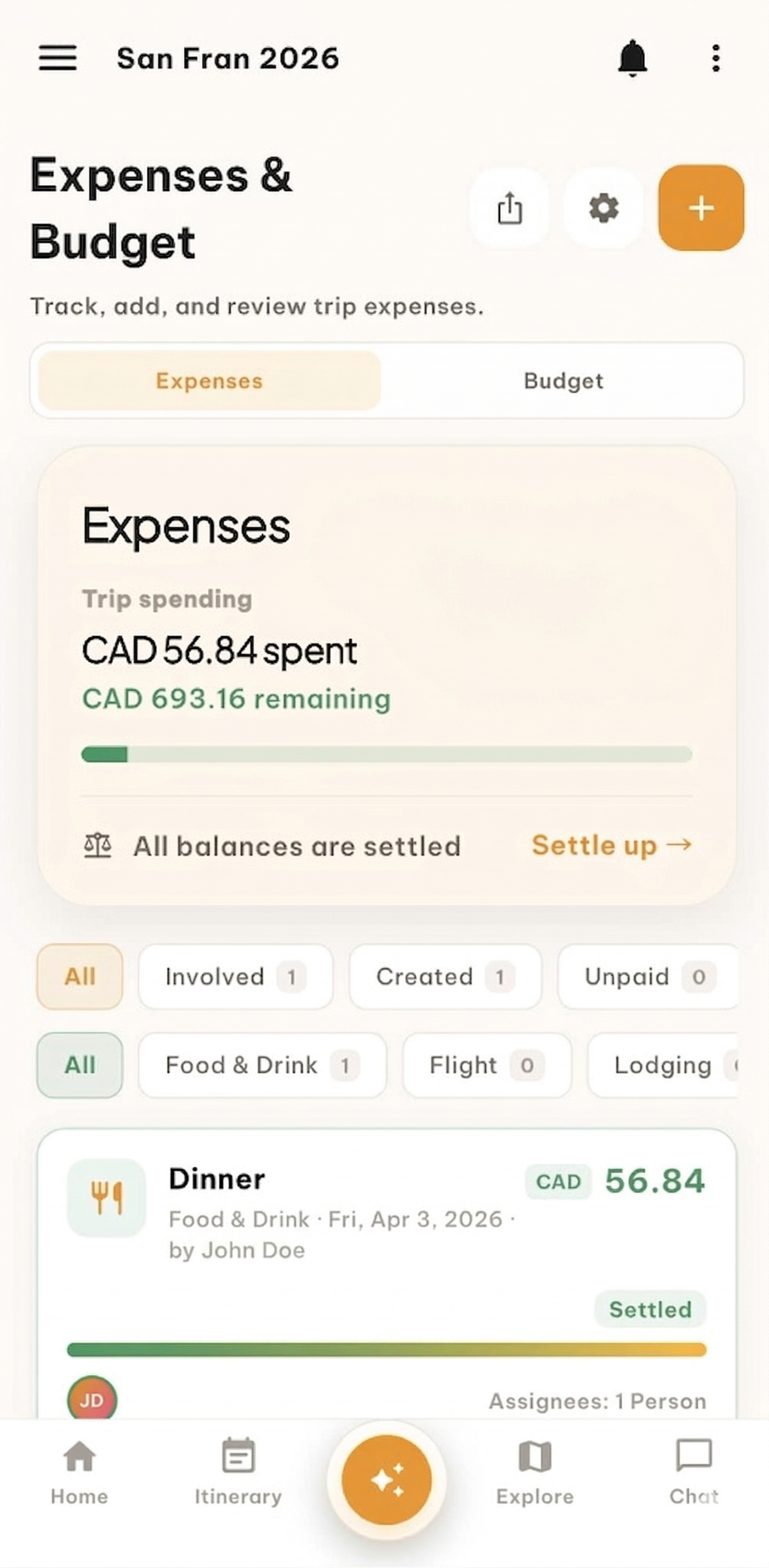Viewport: 769px width, 1568px height.
Task: Toggle the Unpaid expenses filter
Action: pyautogui.click(x=649, y=976)
